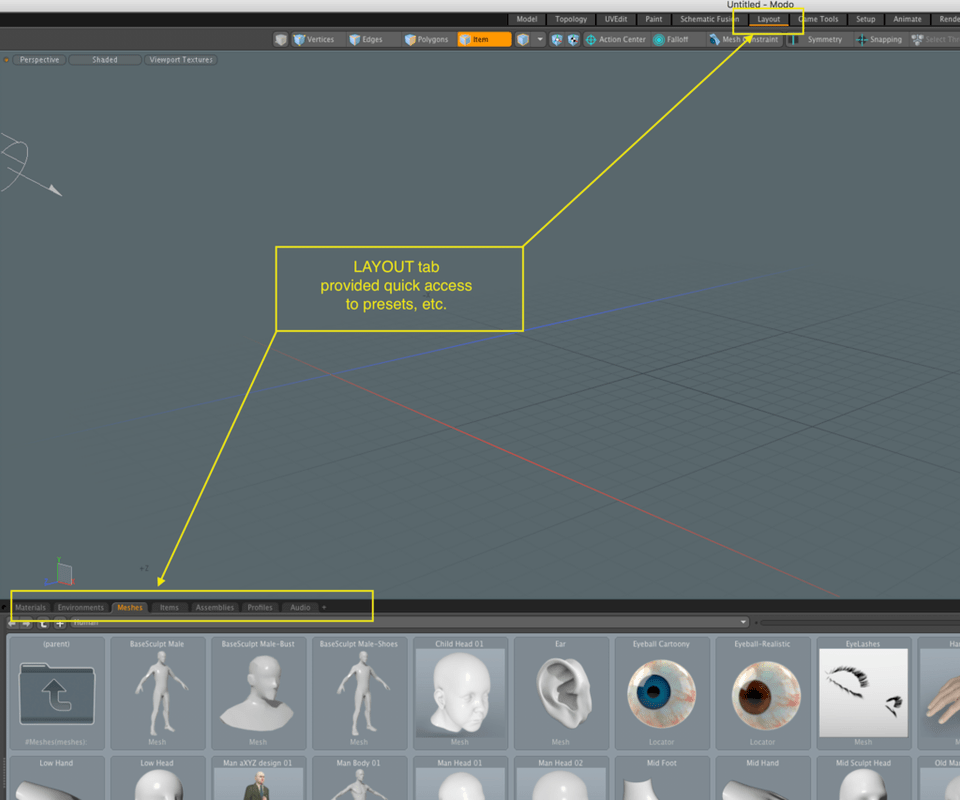960x800 pixels.
Task: Select the Man aXYZ design 01 preset
Action: click(x=258, y=777)
